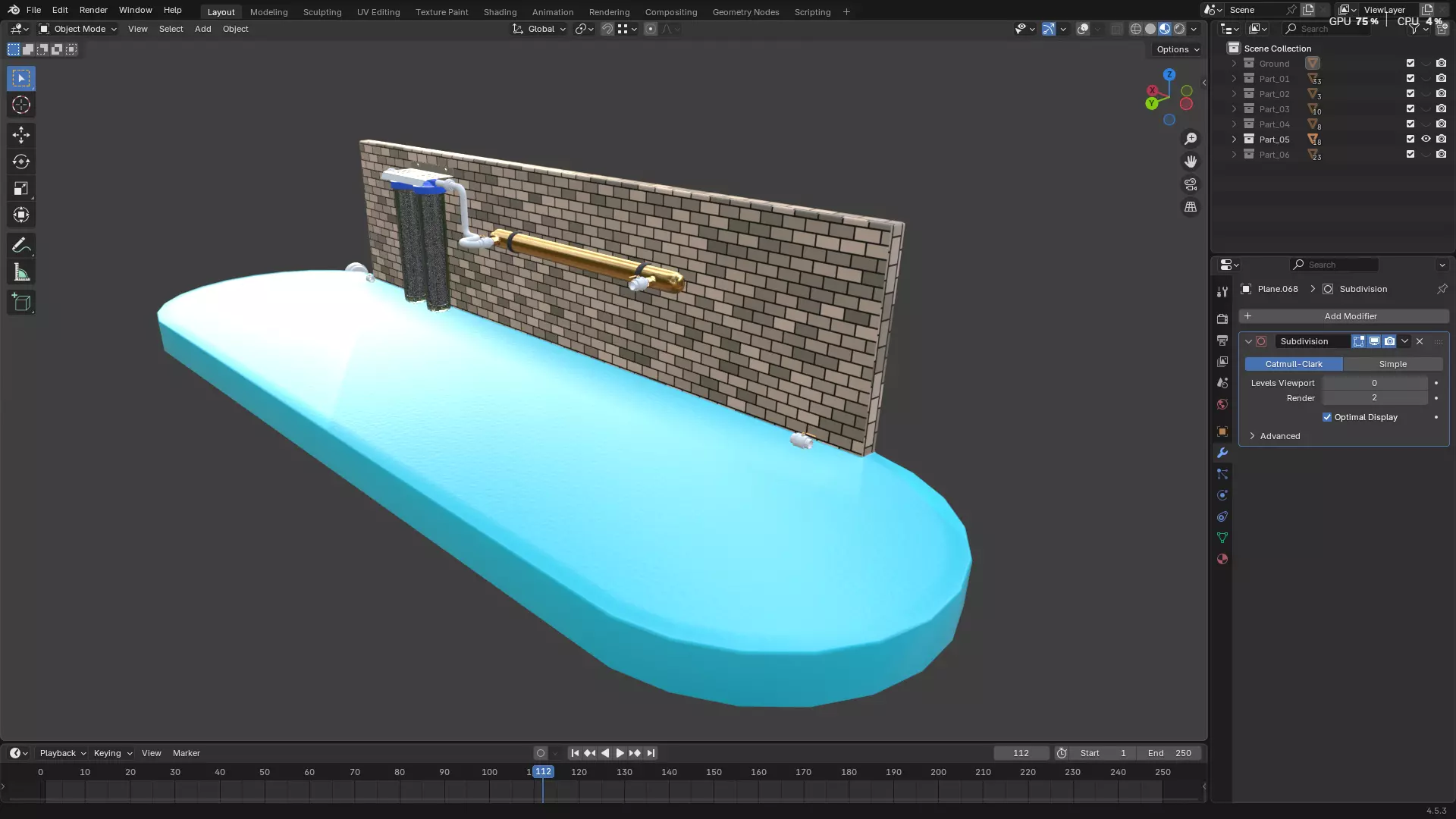Click the Render levels value field

(x=1374, y=398)
